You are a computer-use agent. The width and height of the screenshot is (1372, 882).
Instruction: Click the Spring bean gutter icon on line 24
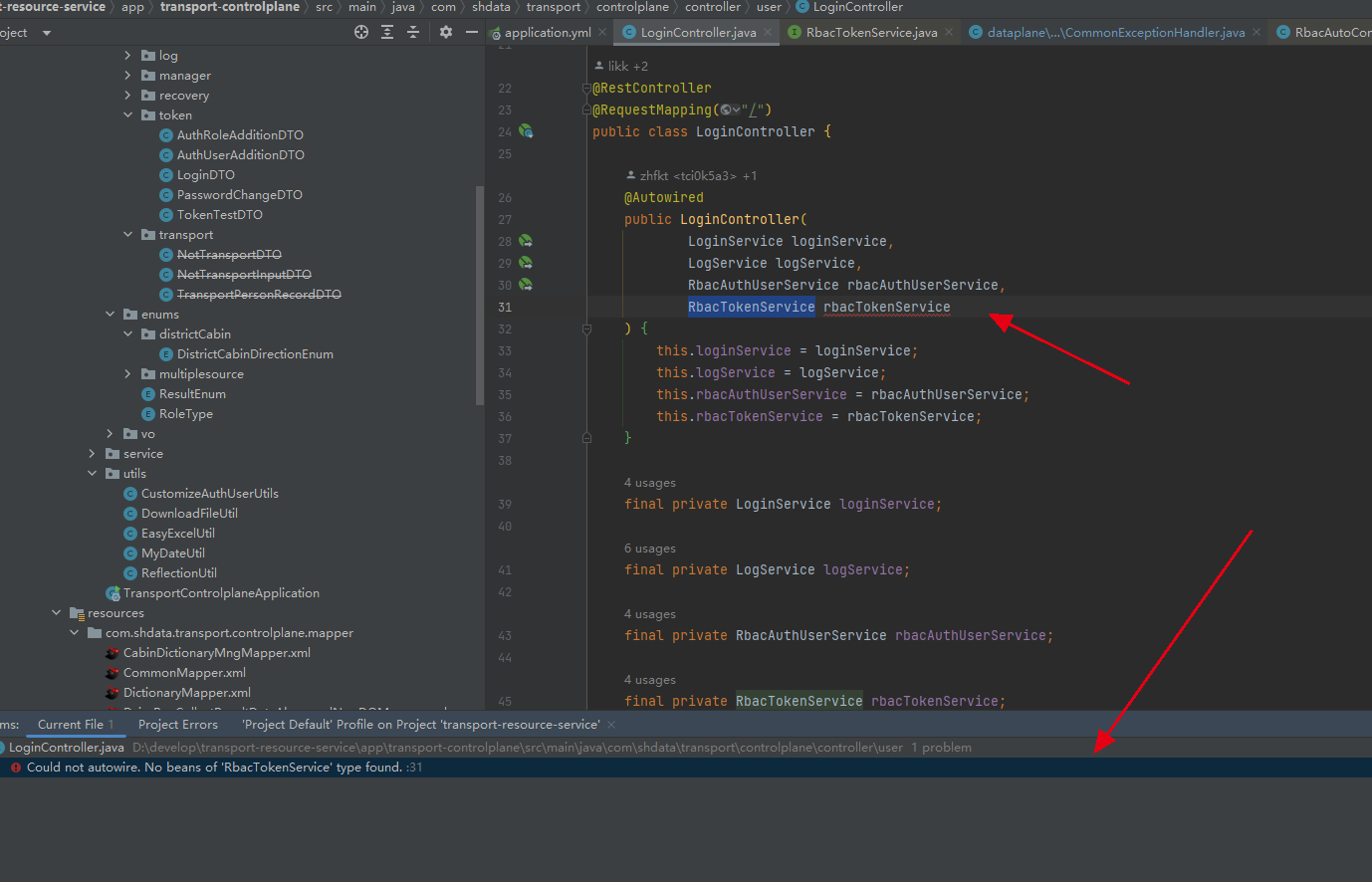[527, 130]
